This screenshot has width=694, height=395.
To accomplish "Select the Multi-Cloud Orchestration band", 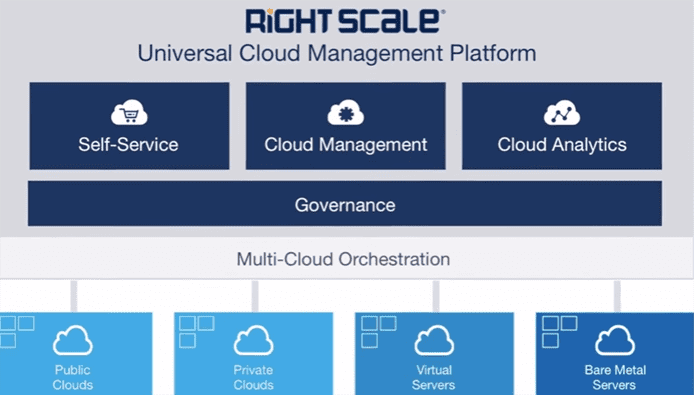I will coord(347,259).
